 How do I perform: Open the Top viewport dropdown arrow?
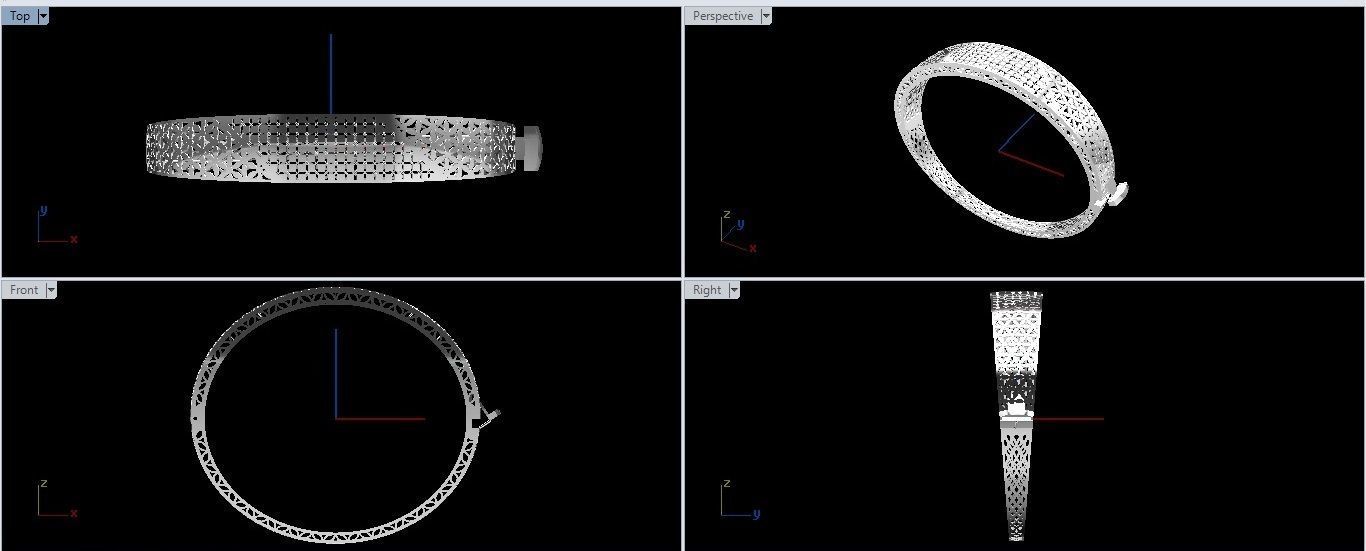[x=43, y=17]
